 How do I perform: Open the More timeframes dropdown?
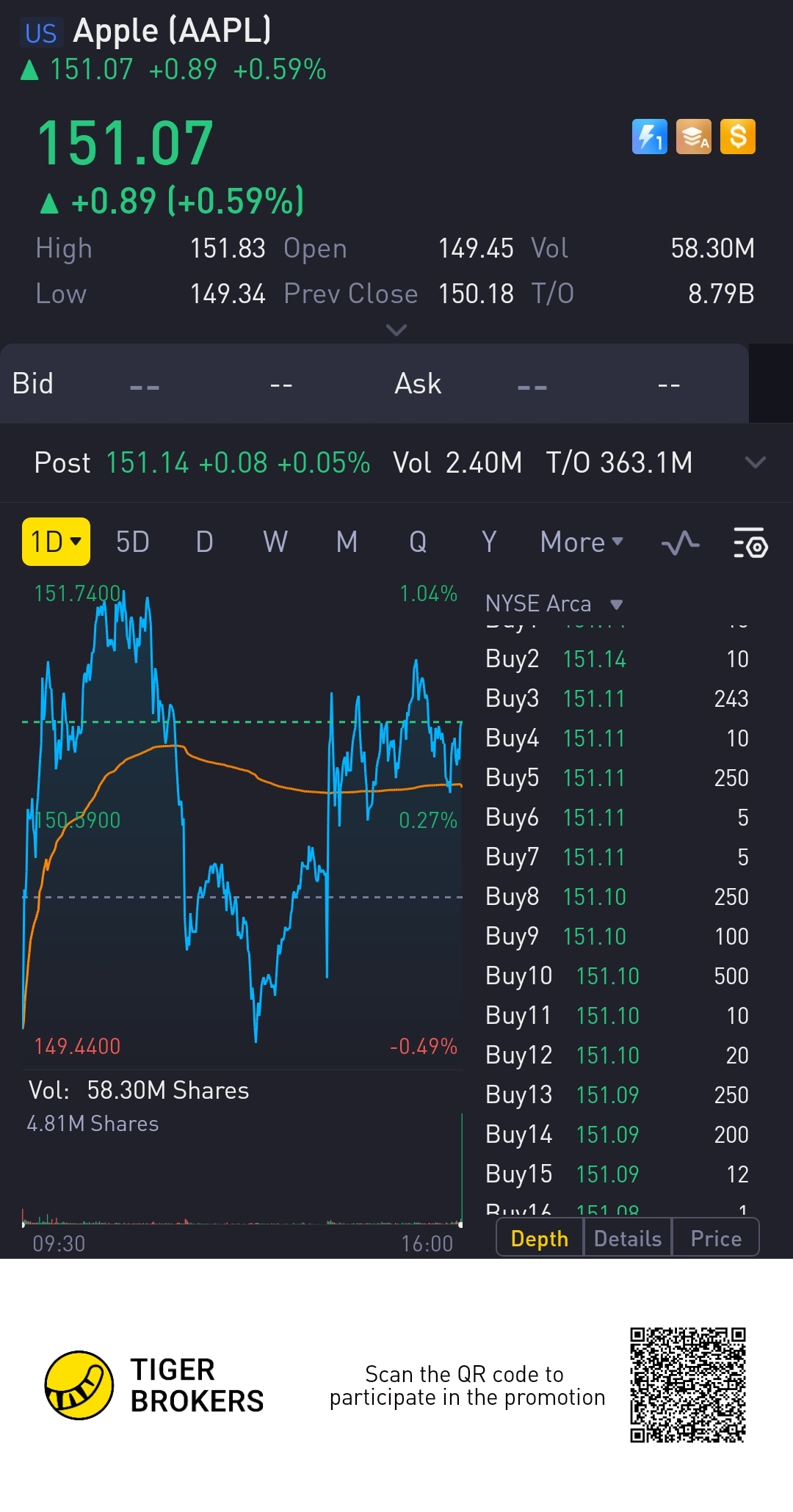(x=582, y=542)
